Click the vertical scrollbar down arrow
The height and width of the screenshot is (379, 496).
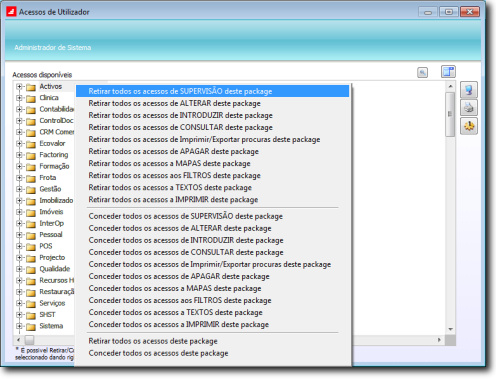(x=450, y=329)
